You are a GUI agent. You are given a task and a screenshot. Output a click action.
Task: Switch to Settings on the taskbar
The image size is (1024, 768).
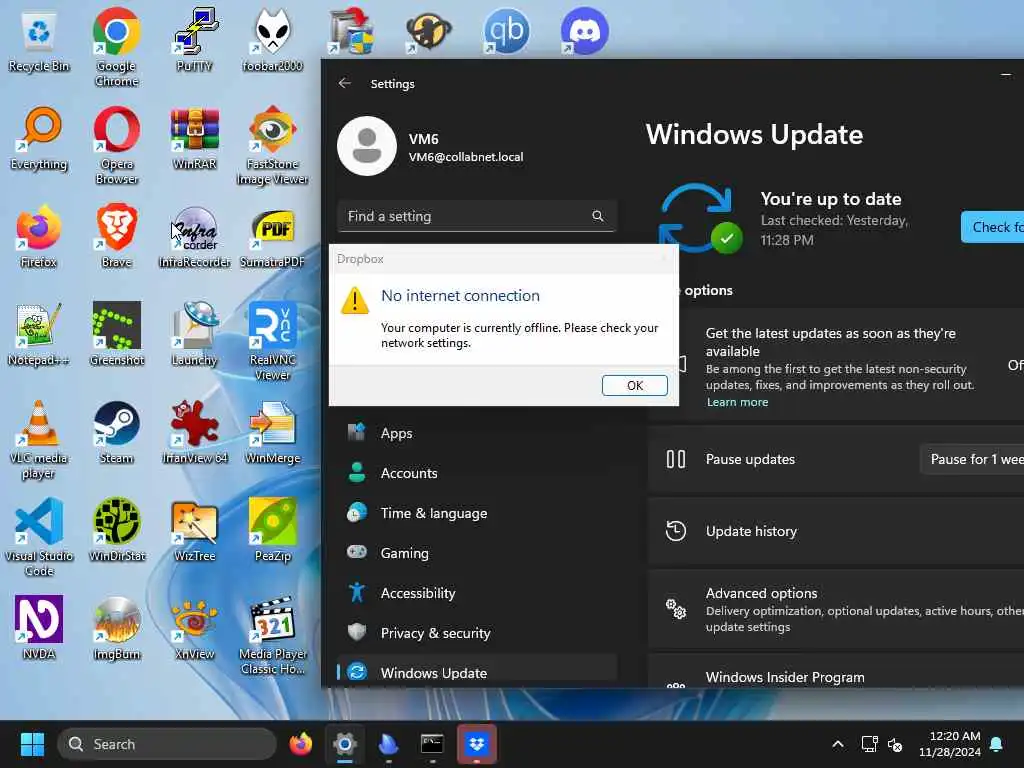pyautogui.click(x=345, y=744)
